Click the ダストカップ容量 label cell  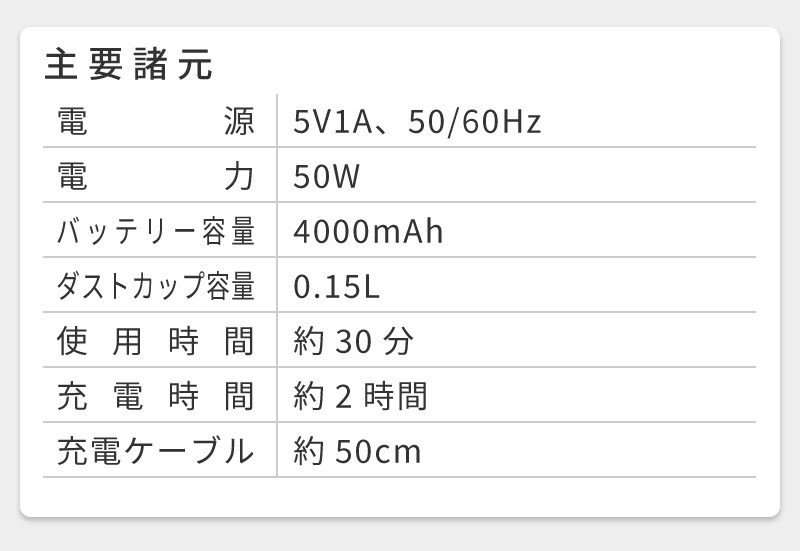(155, 287)
